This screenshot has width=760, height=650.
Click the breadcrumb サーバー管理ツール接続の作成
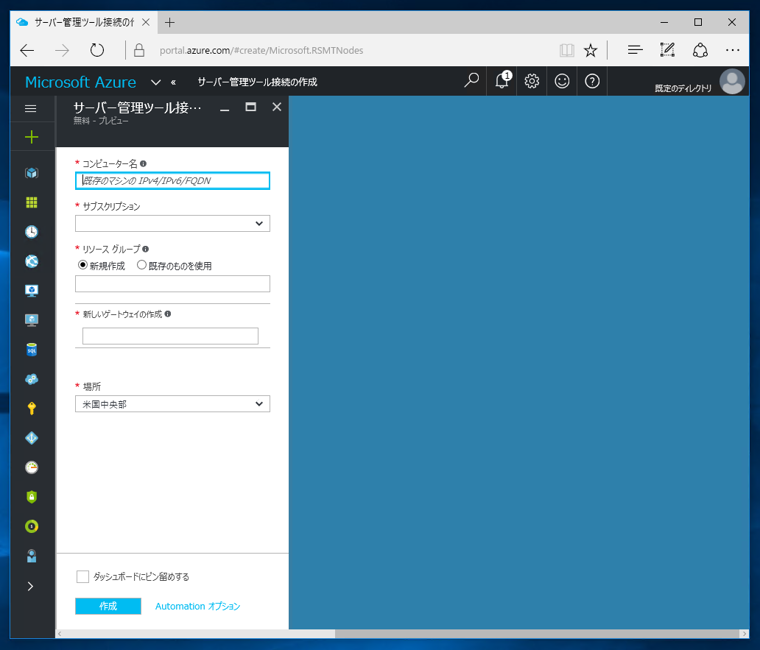(x=257, y=82)
